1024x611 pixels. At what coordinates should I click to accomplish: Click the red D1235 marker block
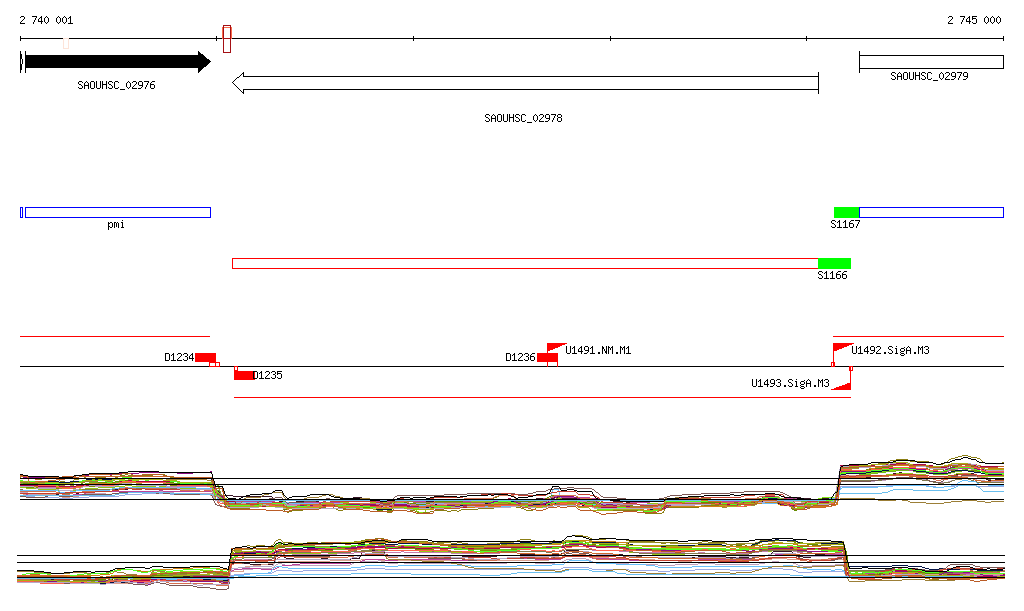[x=244, y=375]
